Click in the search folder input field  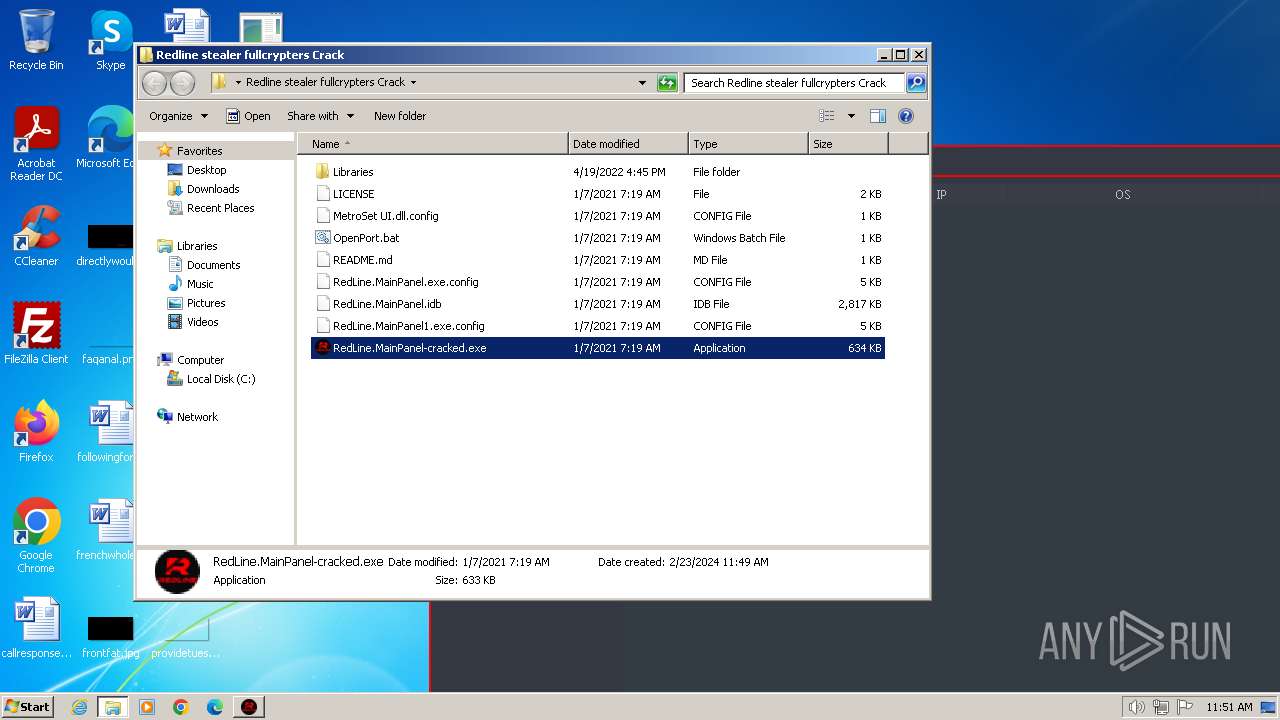tap(794, 83)
